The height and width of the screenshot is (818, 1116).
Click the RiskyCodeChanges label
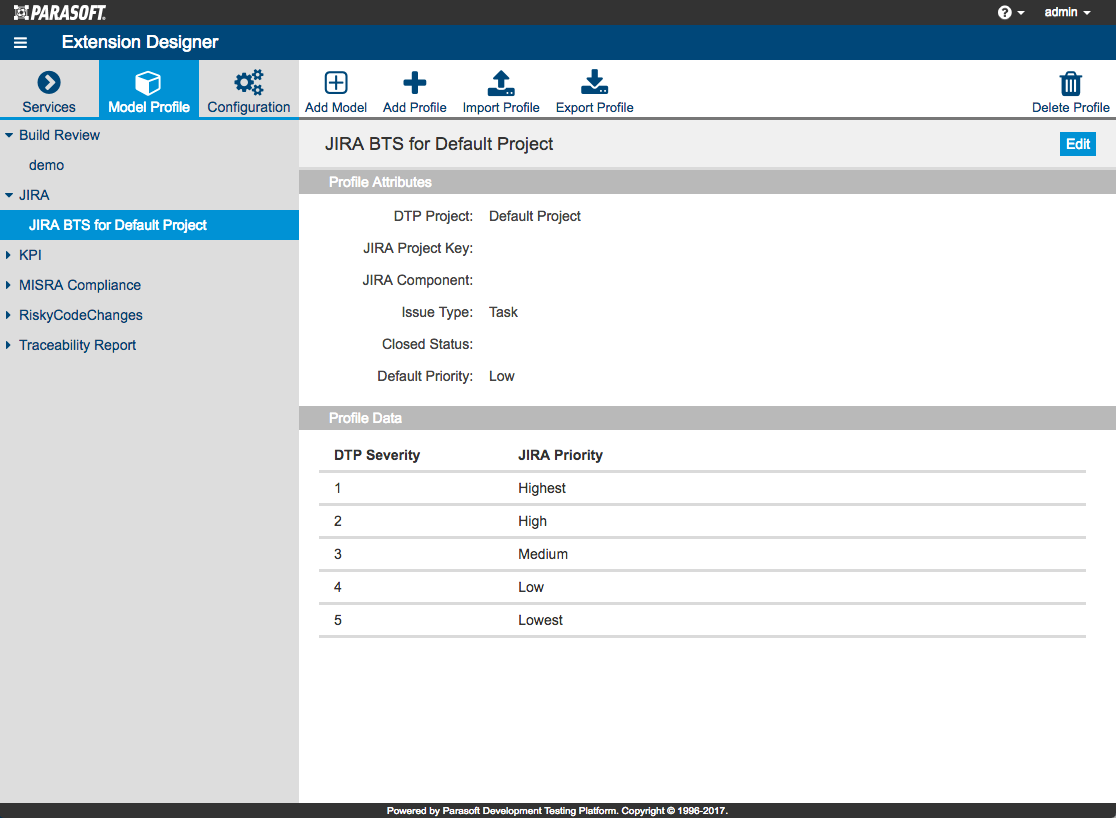(x=80, y=315)
